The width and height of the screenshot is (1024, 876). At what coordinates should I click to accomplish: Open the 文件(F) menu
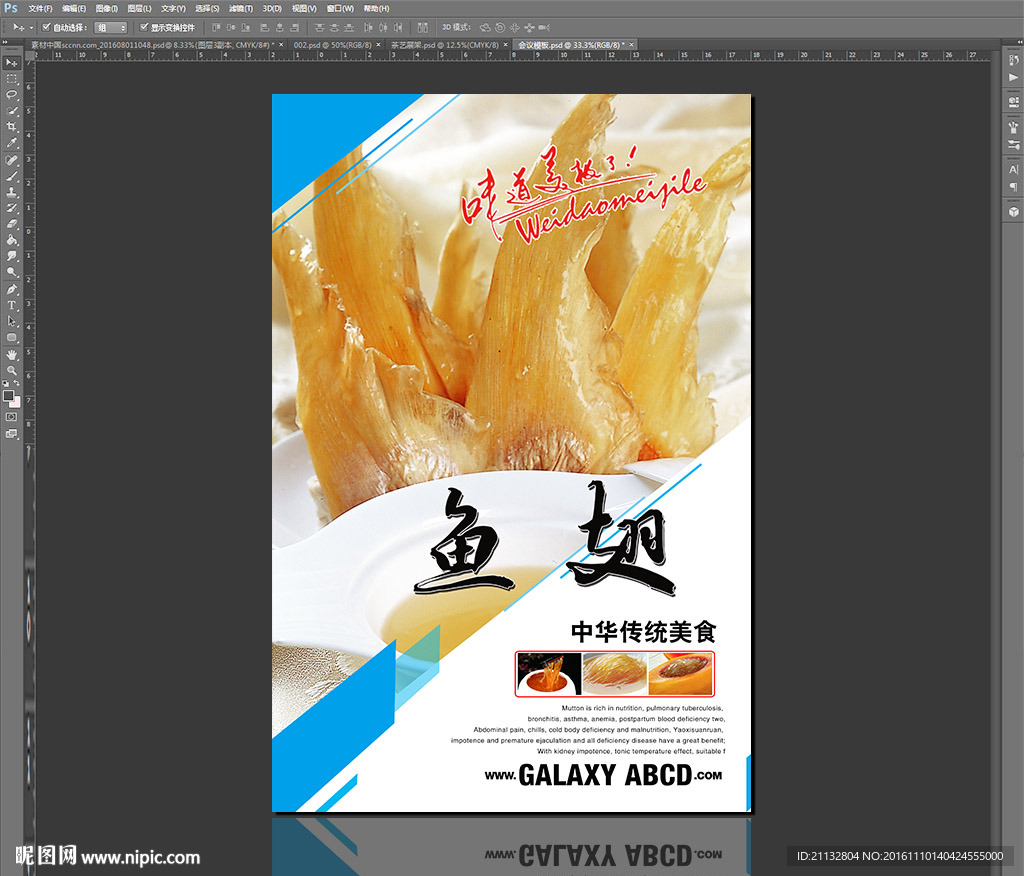click(x=40, y=8)
